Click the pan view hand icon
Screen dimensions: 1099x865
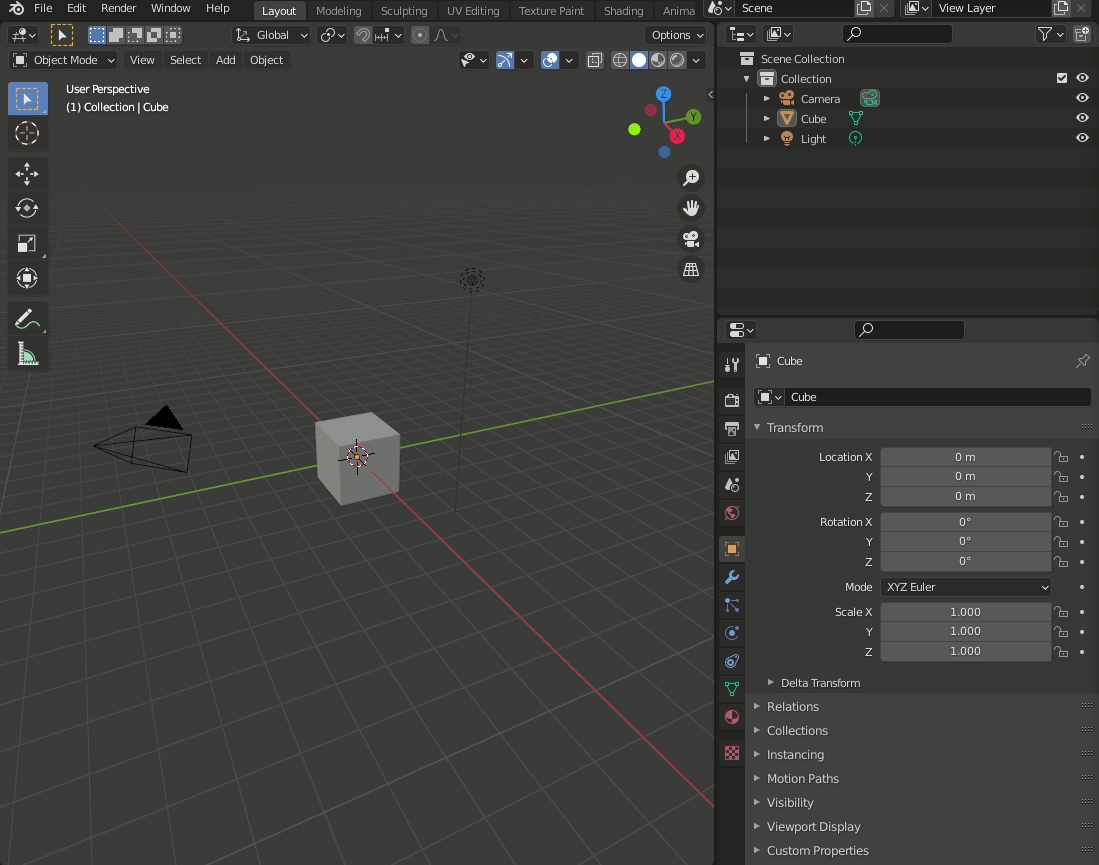point(691,208)
